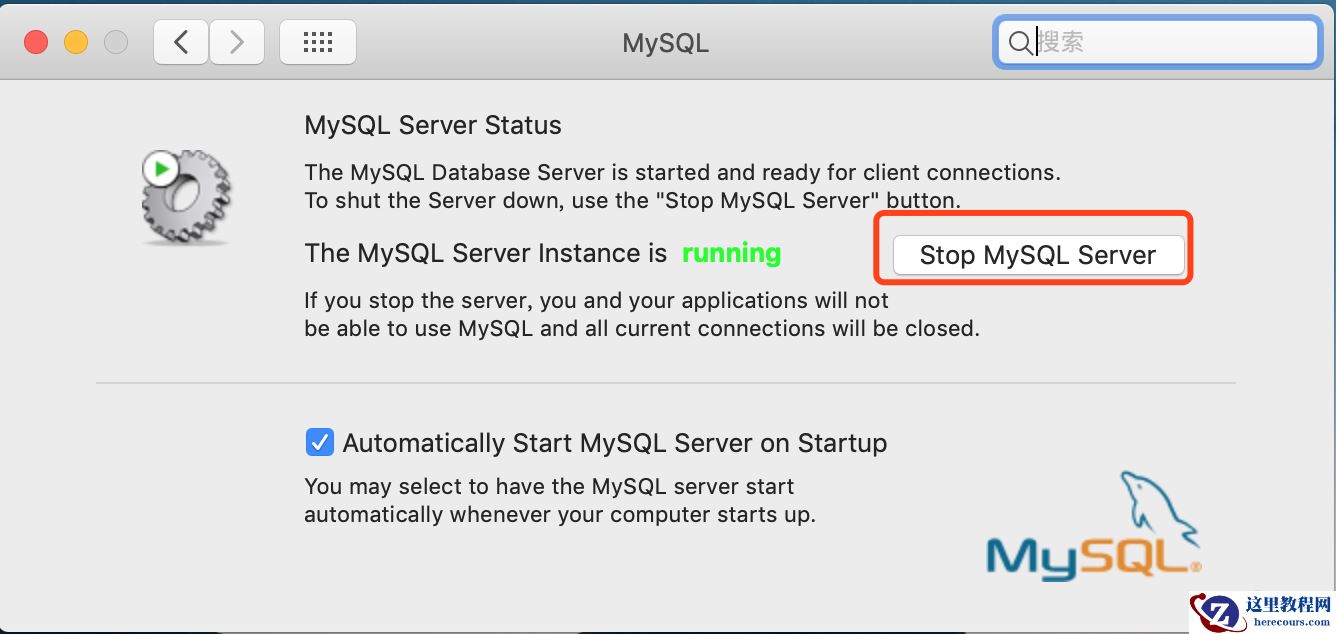Image resolution: width=1336 pixels, height=634 pixels.
Task: Click the "ready for client connections" description line
Action: click(682, 172)
